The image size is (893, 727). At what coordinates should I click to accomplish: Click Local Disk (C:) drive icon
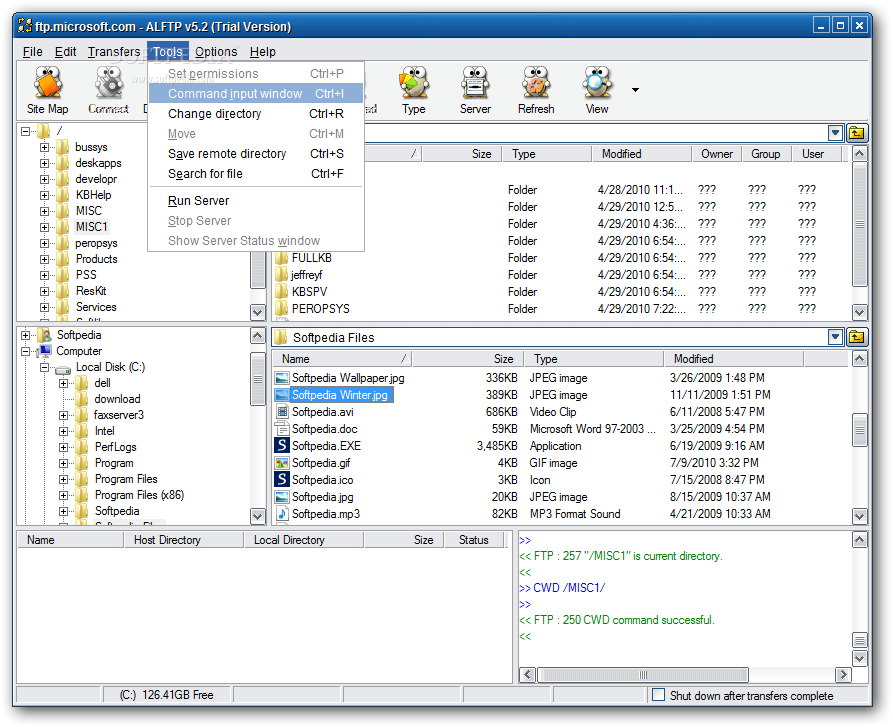pos(63,369)
